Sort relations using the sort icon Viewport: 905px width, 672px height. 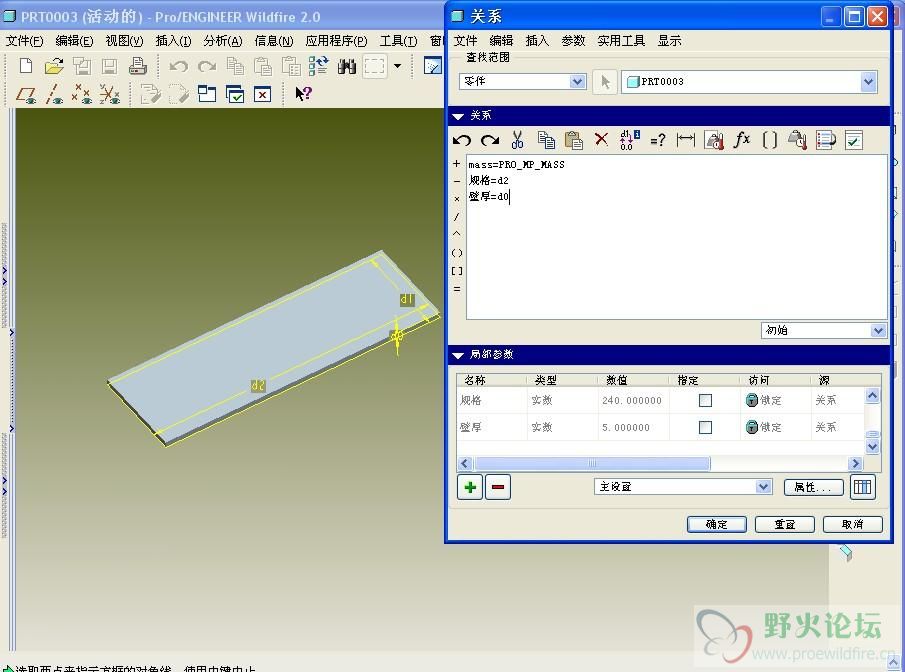tap(825, 140)
